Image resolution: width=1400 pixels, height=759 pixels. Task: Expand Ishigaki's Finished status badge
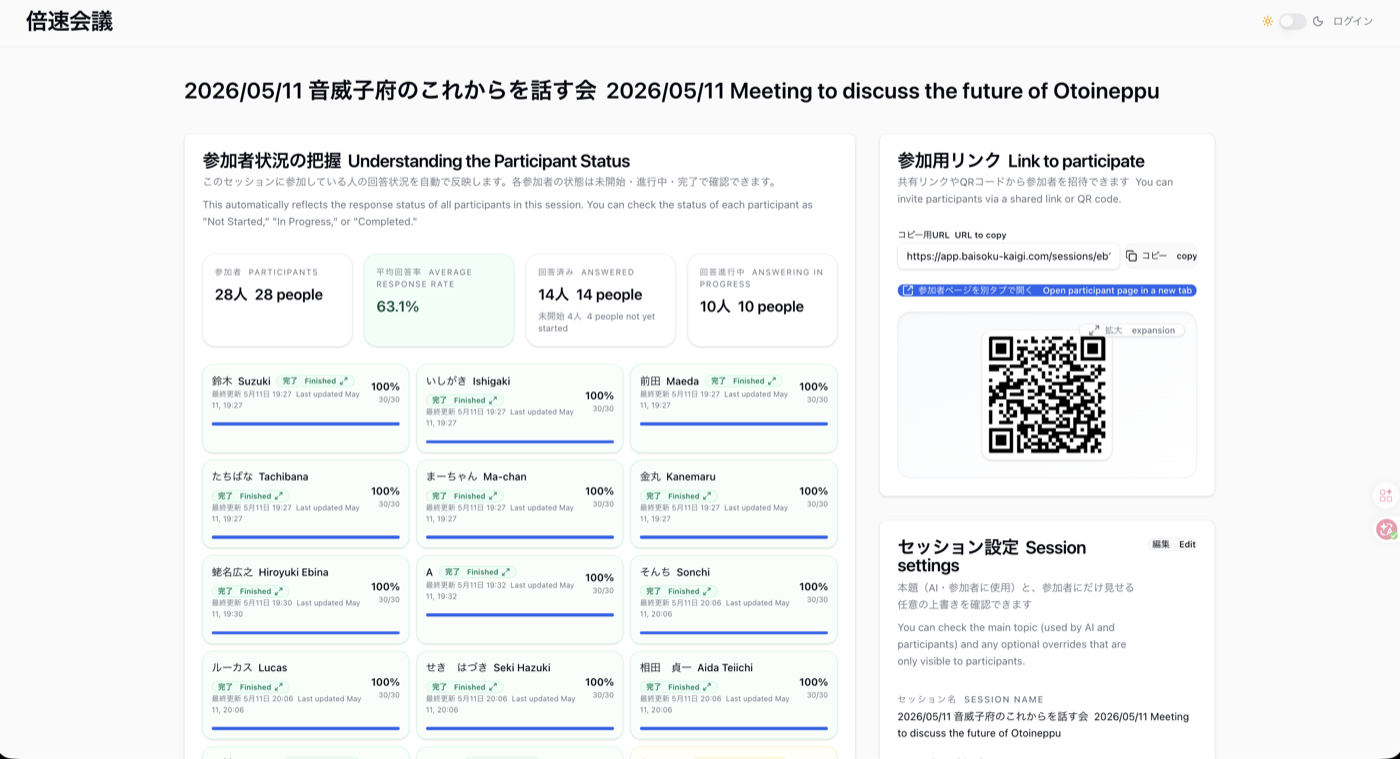pyautogui.click(x=464, y=400)
